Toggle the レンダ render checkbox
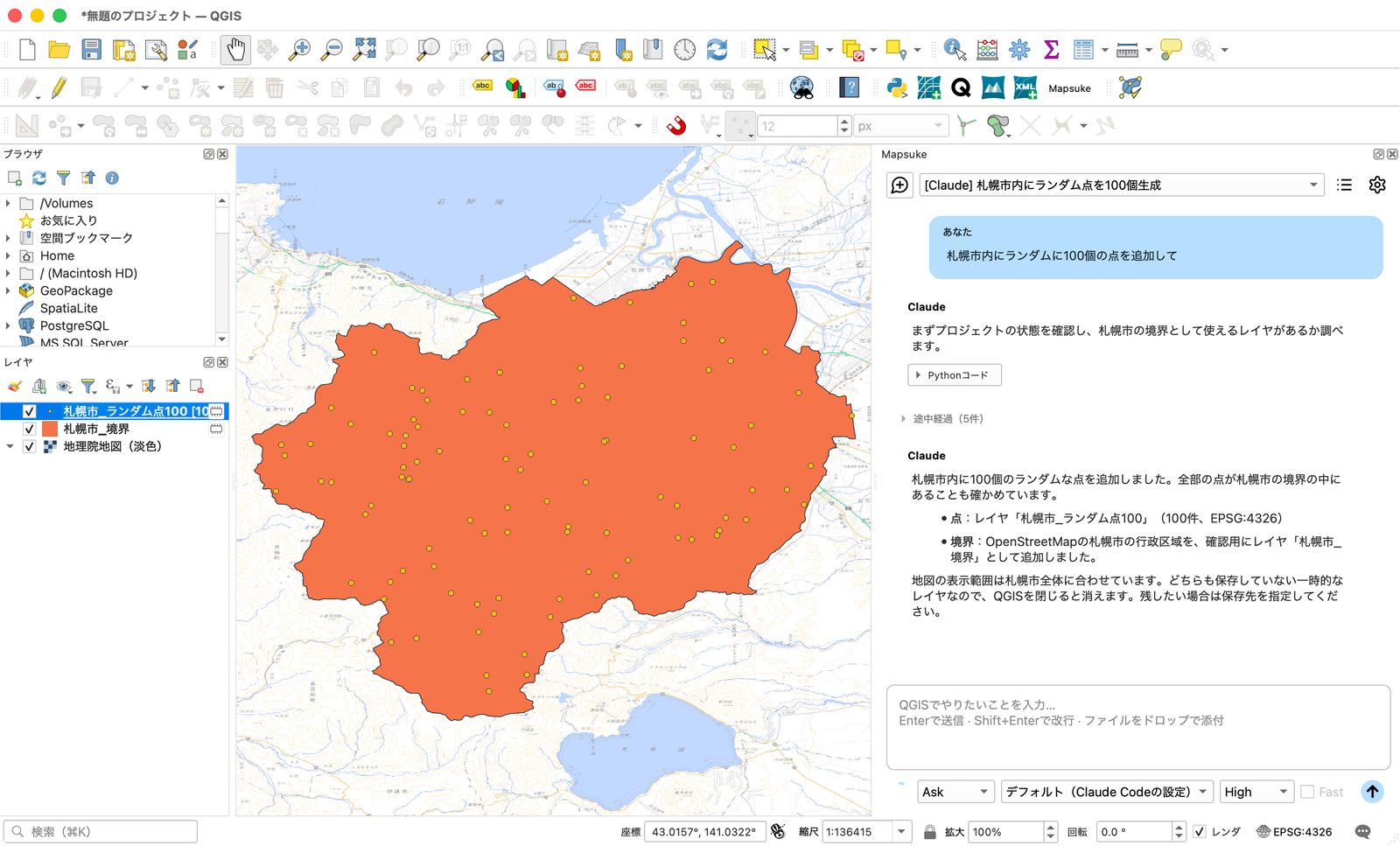This screenshot has height=846, width=1400. tap(1200, 832)
